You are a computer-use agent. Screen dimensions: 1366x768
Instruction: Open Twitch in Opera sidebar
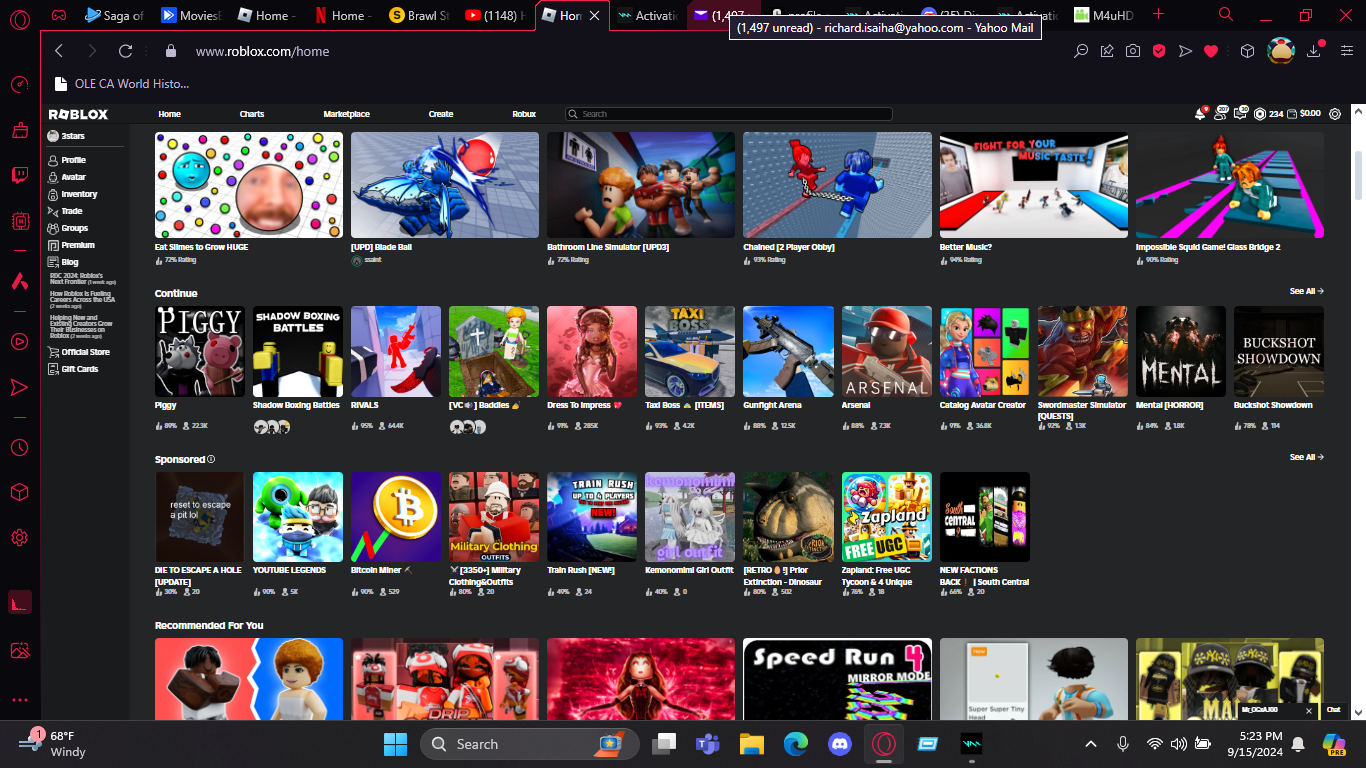click(19, 176)
